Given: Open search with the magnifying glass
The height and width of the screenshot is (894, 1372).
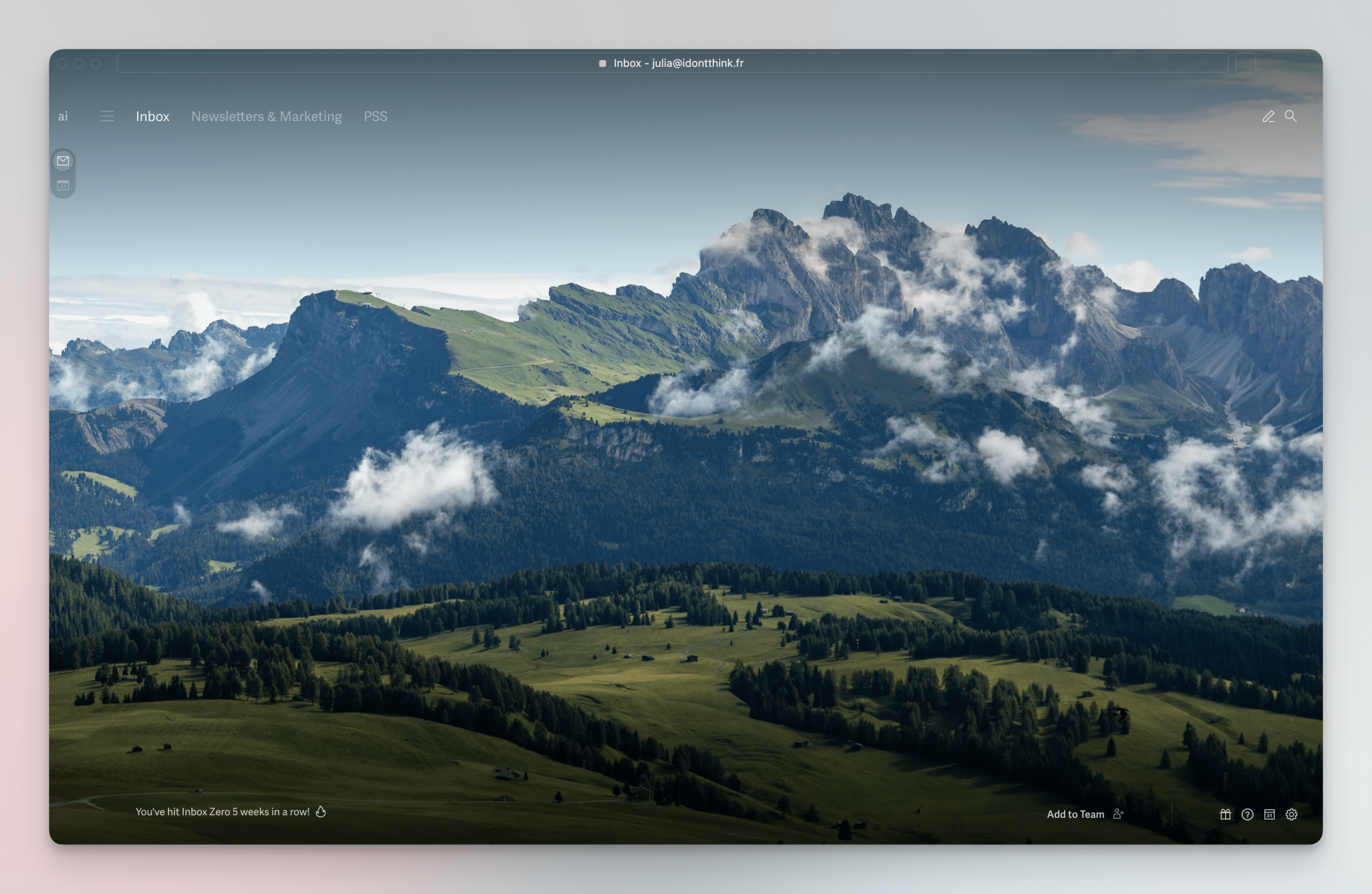Looking at the screenshot, I should click(1290, 116).
